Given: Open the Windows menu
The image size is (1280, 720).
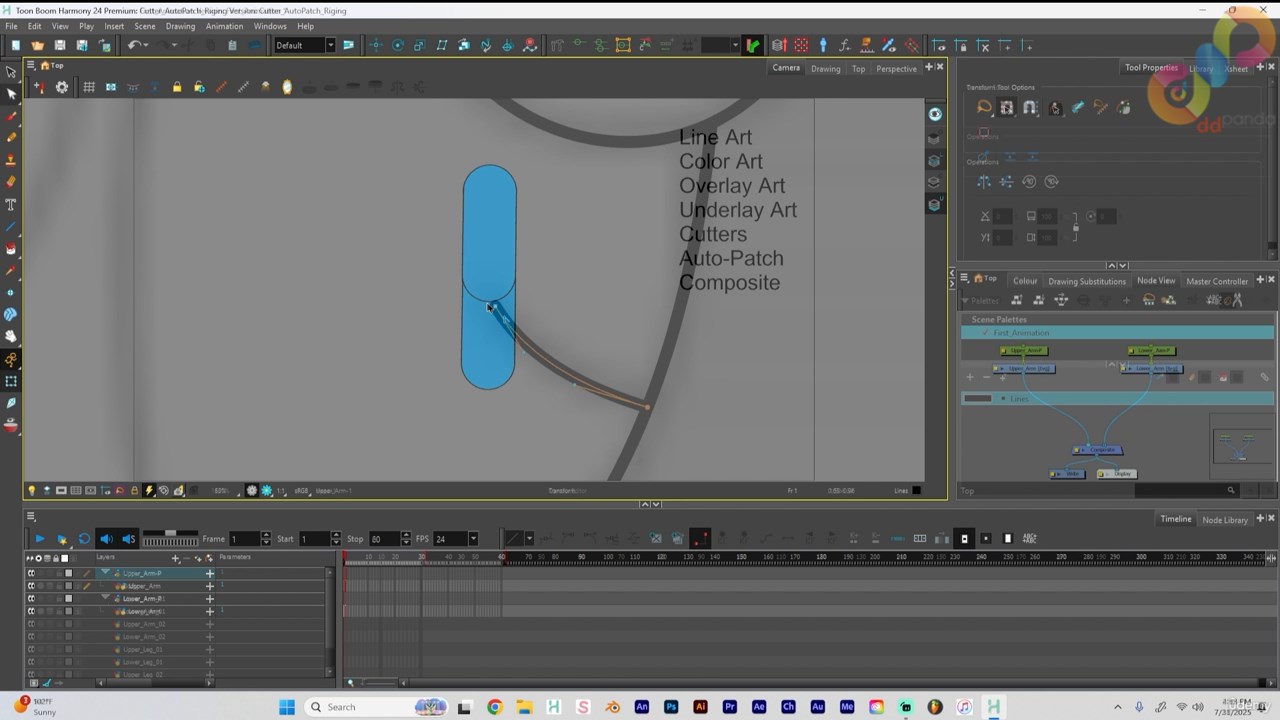Looking at the screenshot, I should click(270, 26).
